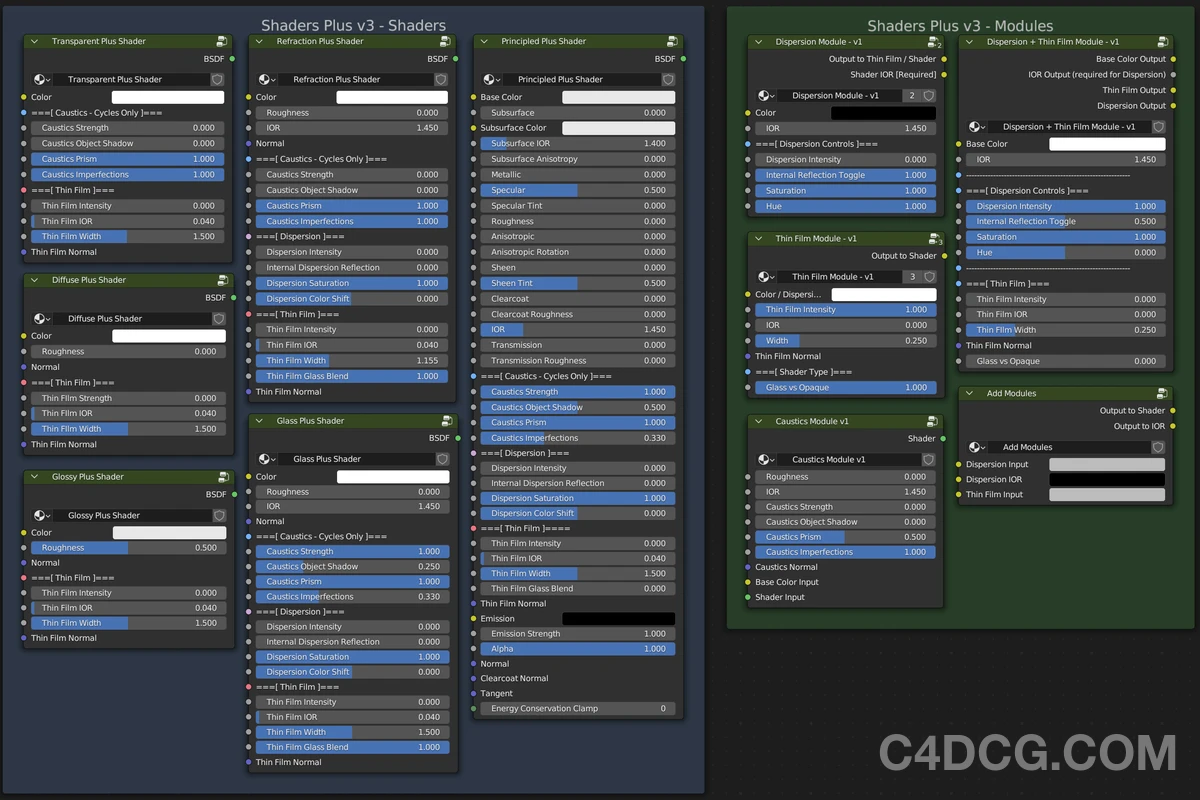Click the 2 user count button on Dispersion Module
Screen dimensions: 1200x800
click(911, 96)
